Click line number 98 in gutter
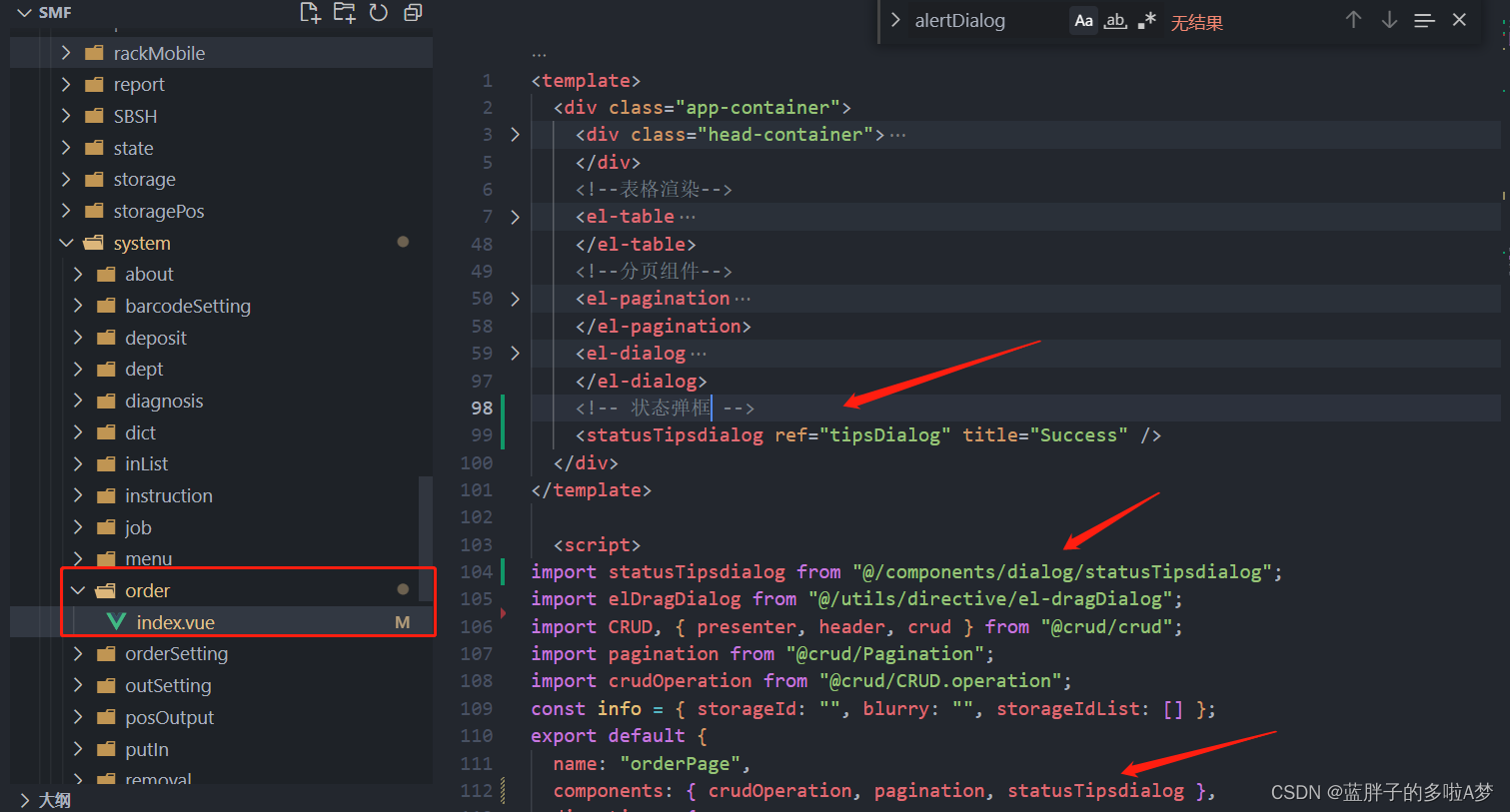 click(x=482, y=407)
